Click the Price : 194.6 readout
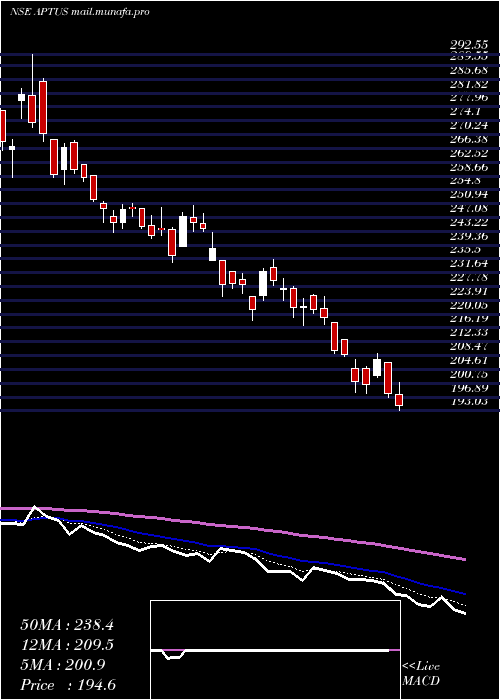 click(x=68, y=685)
